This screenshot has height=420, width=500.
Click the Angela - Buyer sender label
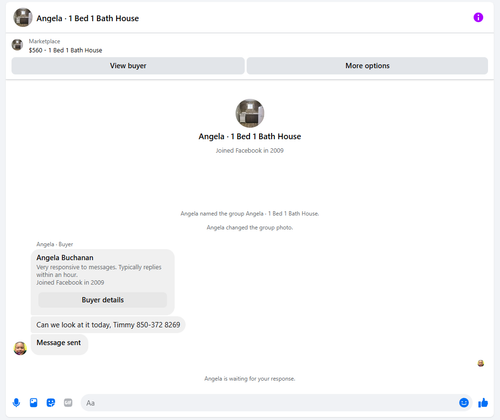(55, 244)
